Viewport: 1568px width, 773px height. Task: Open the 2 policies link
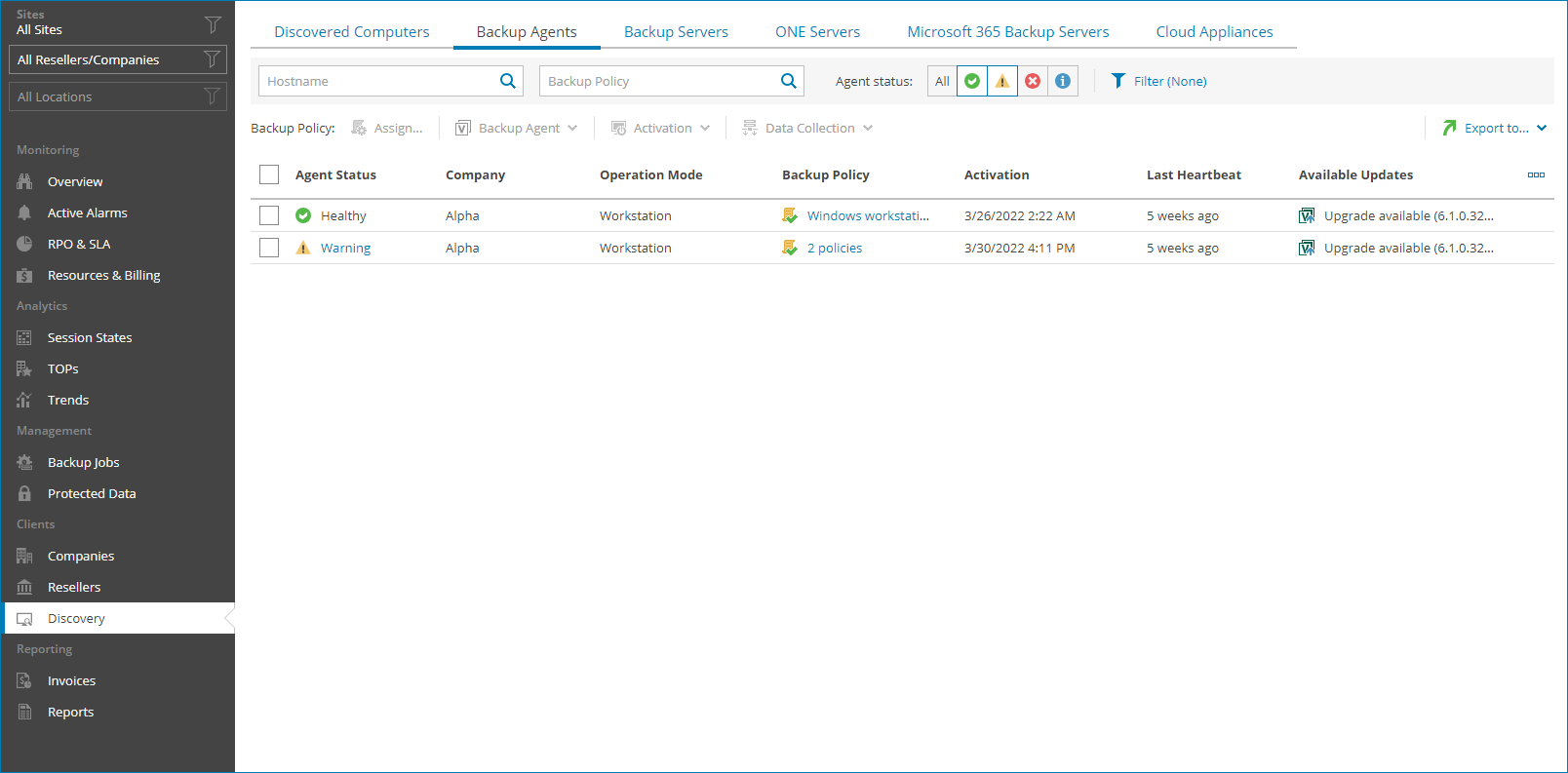click(834, 248)
